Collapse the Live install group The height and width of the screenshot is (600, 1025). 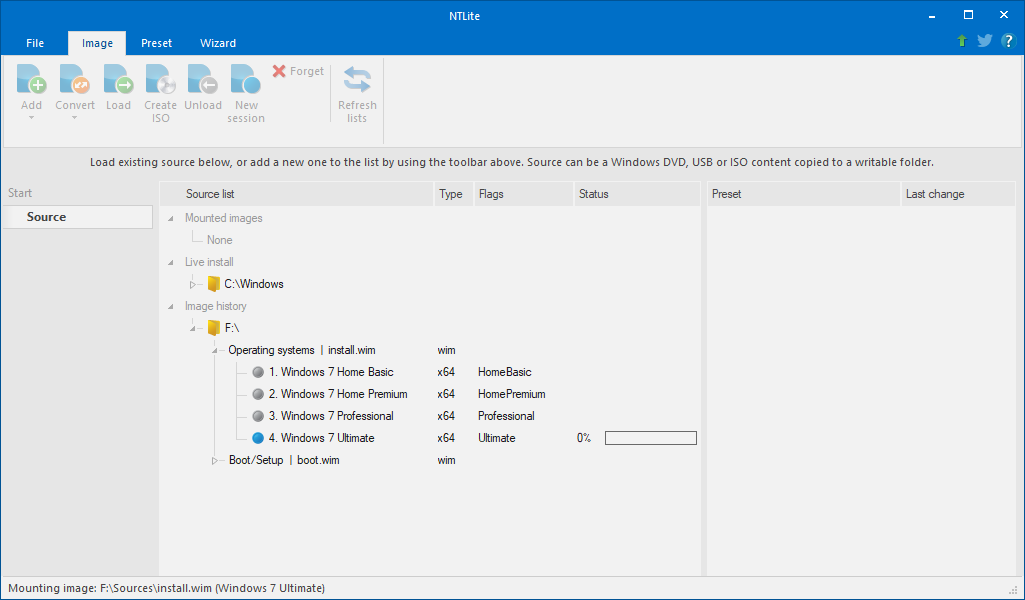pyautogui.click(x=171, y=262)
